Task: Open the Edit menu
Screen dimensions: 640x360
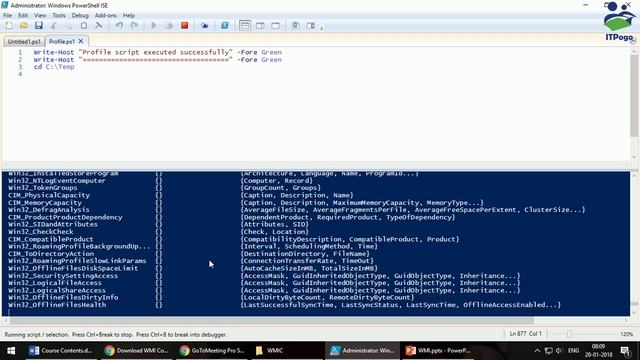Action: click(23, 16)
